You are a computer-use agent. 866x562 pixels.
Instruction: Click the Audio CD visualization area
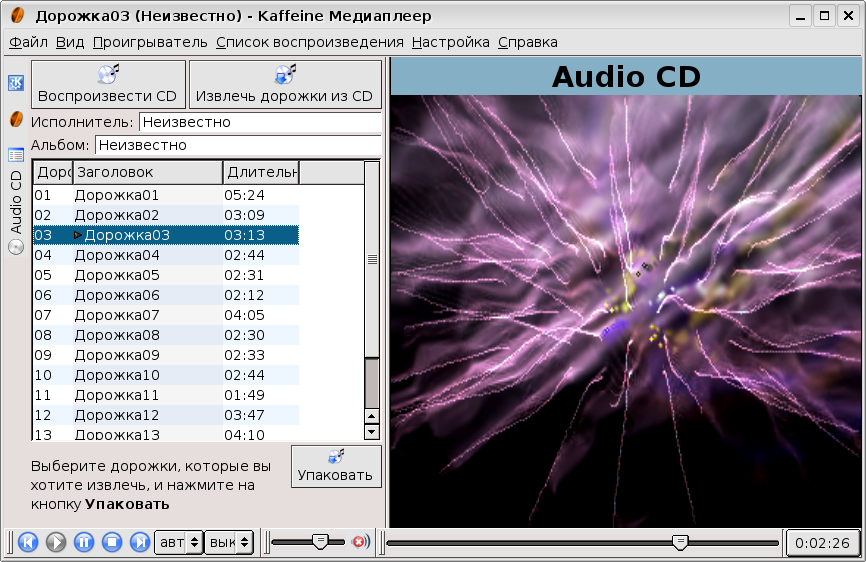tap(626, 311)
